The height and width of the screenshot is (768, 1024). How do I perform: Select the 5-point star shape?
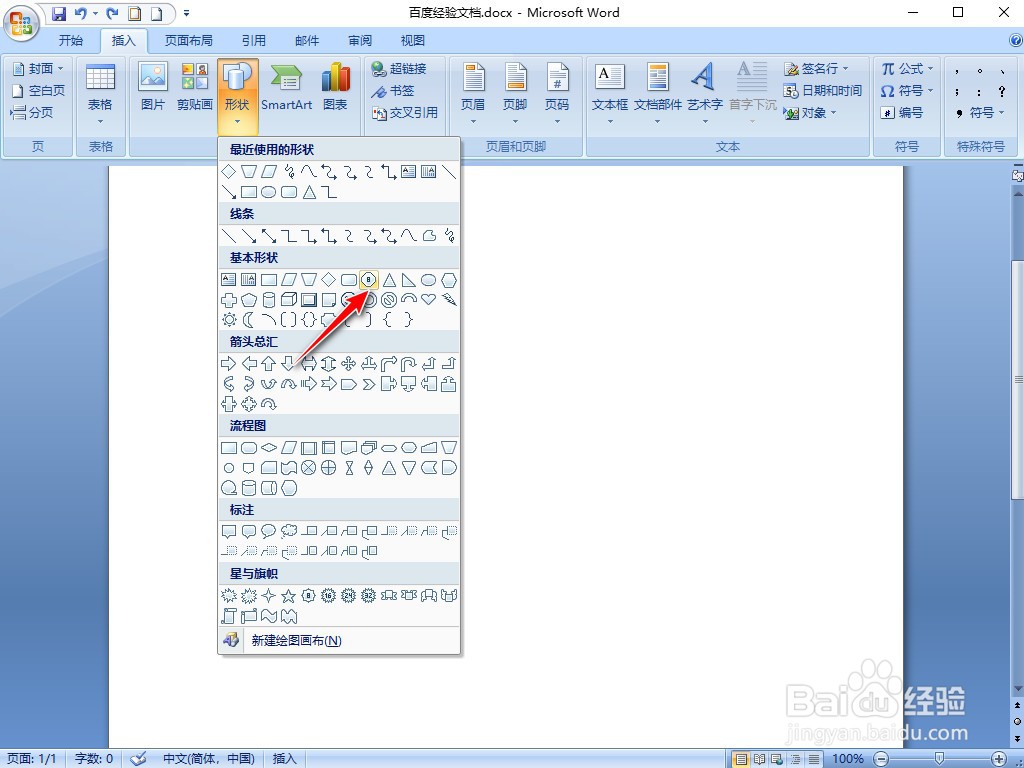click(289, 596)
